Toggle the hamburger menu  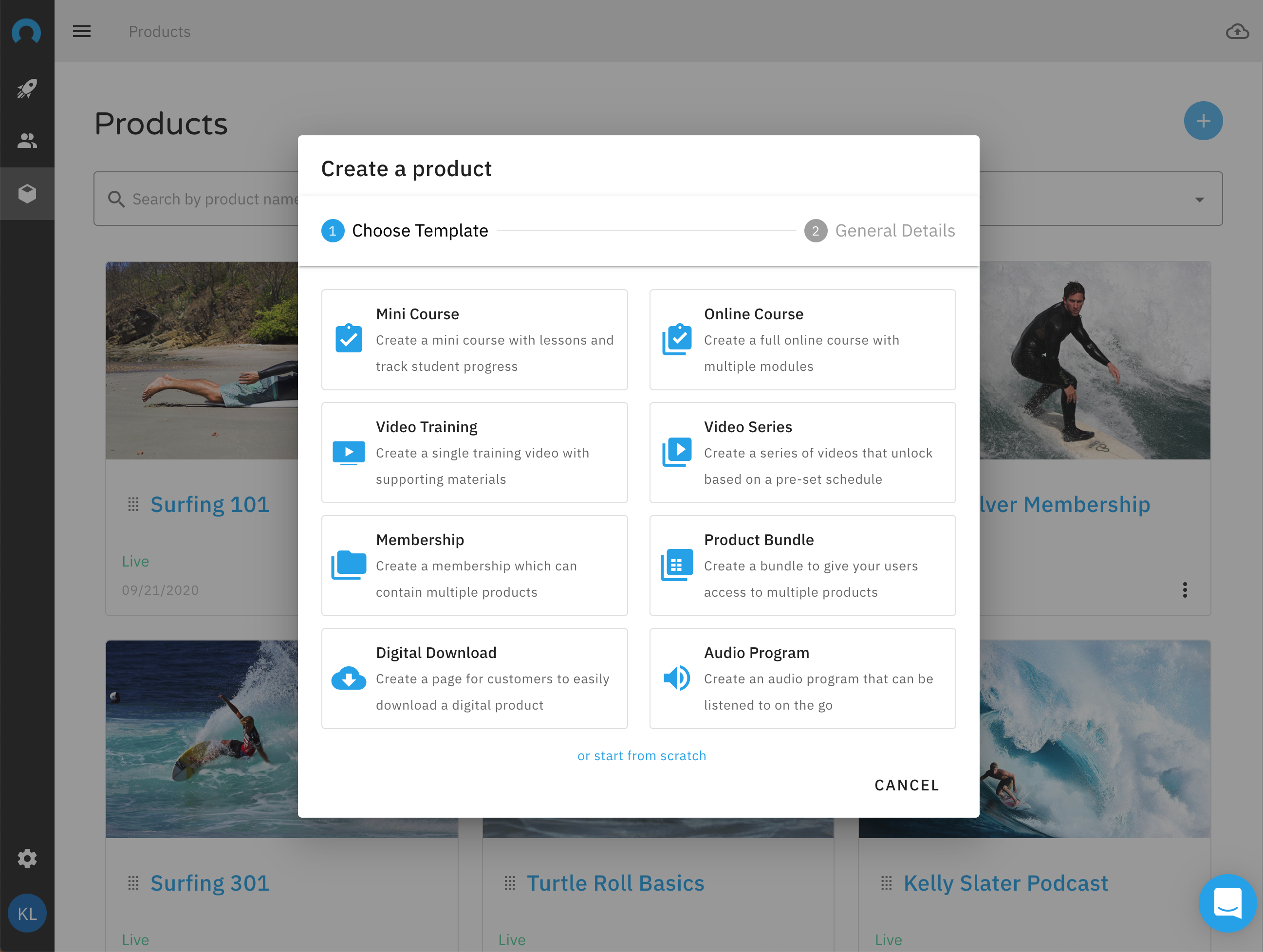[82, 31]
